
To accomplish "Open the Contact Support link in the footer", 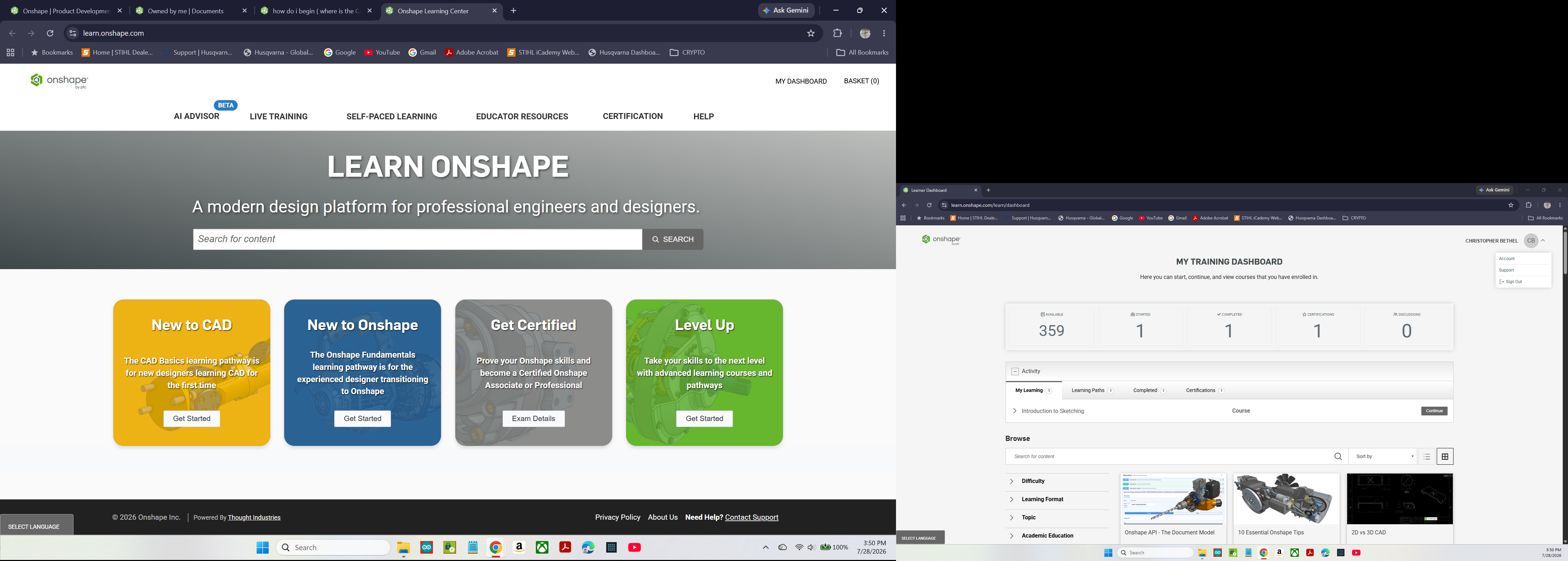I will pos(752,517).
